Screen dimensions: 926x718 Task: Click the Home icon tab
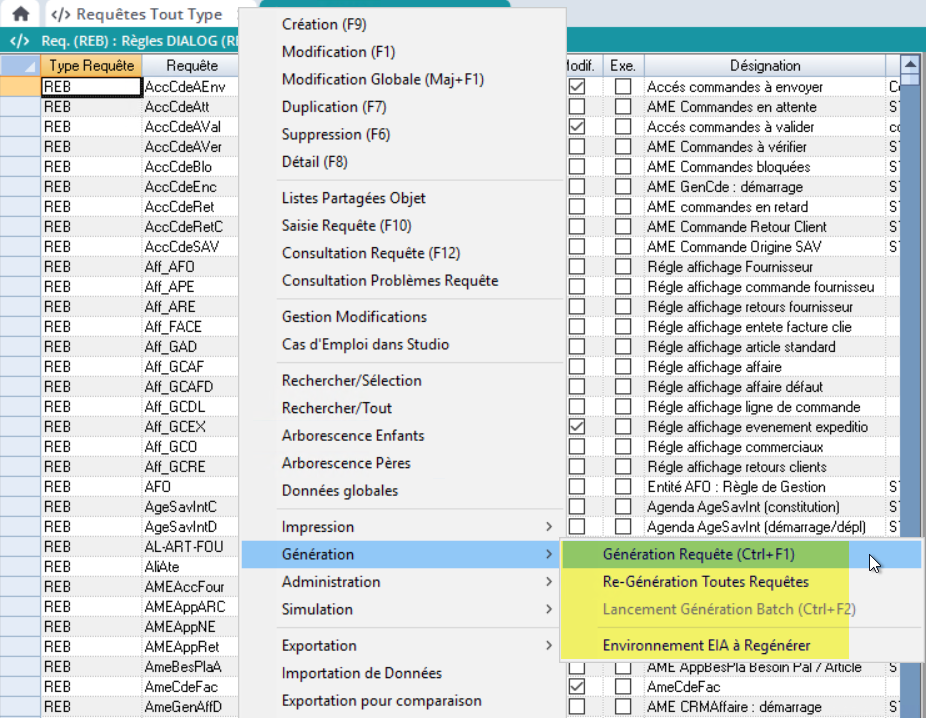pos(20,15)
